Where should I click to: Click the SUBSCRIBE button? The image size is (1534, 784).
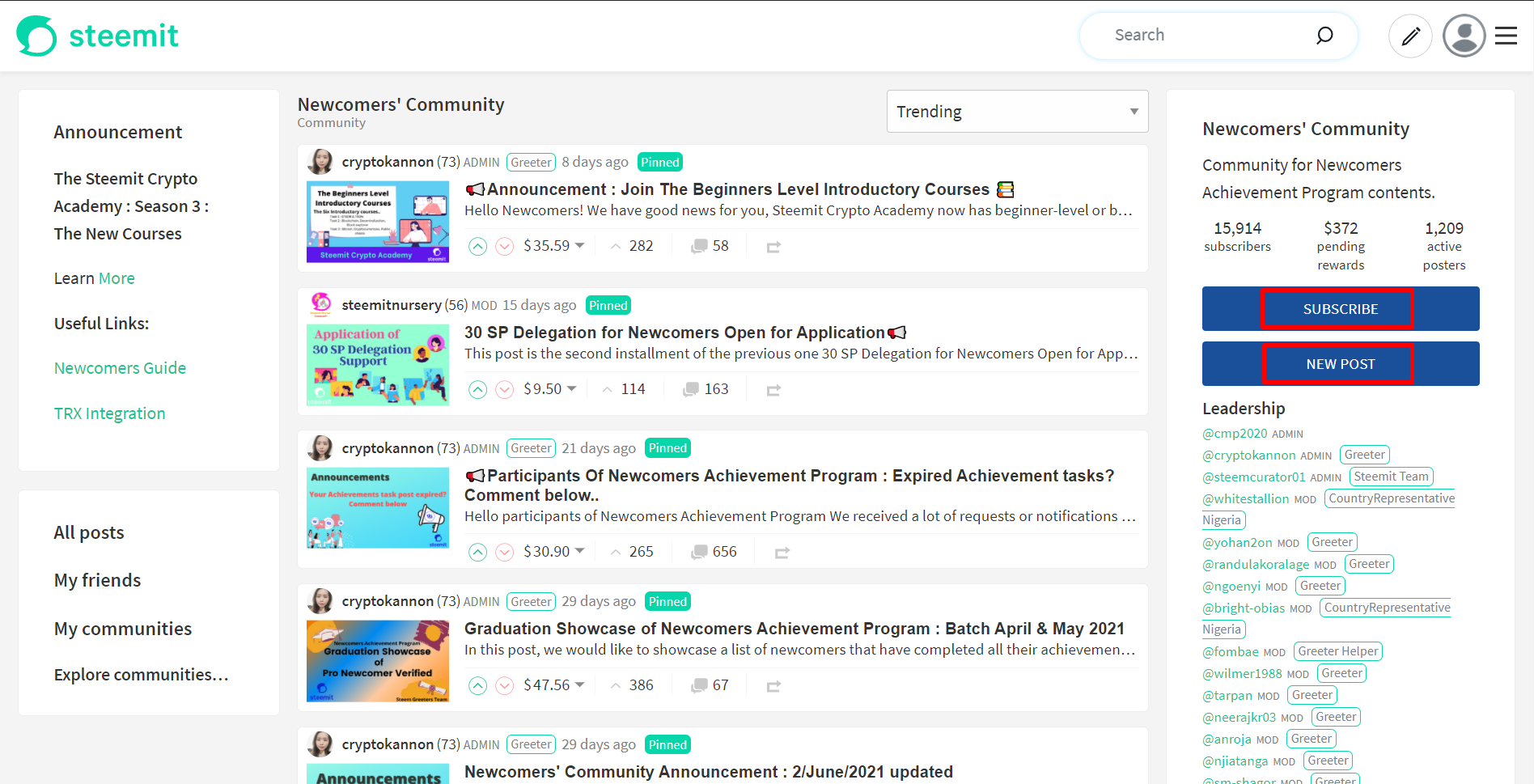pos(1341,309)
